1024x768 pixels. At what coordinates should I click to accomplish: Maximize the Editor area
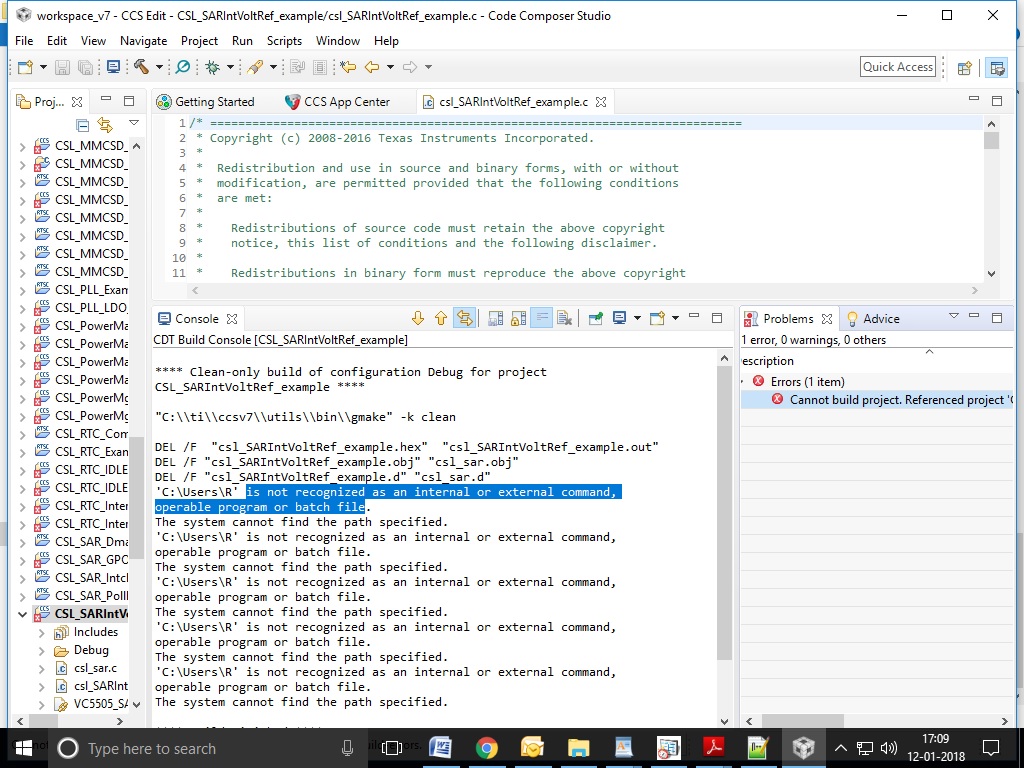click(x=997, y=101)
